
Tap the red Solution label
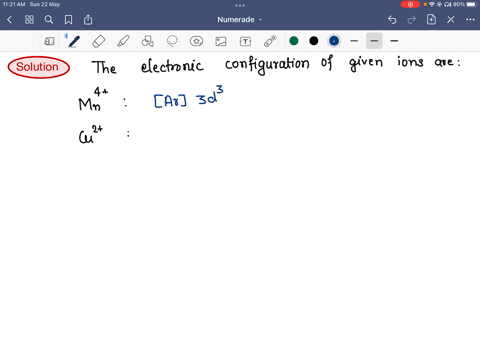point(39,67)
